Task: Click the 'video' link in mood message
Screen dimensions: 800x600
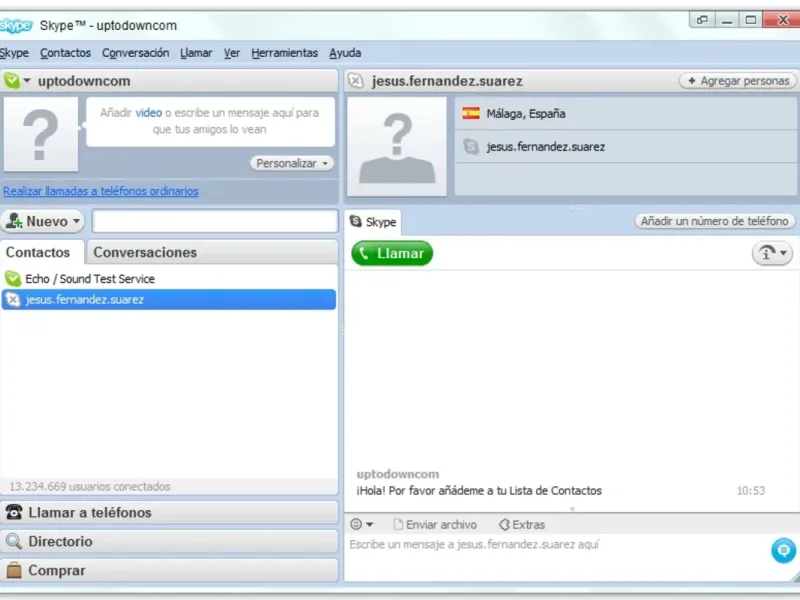Action: [148, 113]
